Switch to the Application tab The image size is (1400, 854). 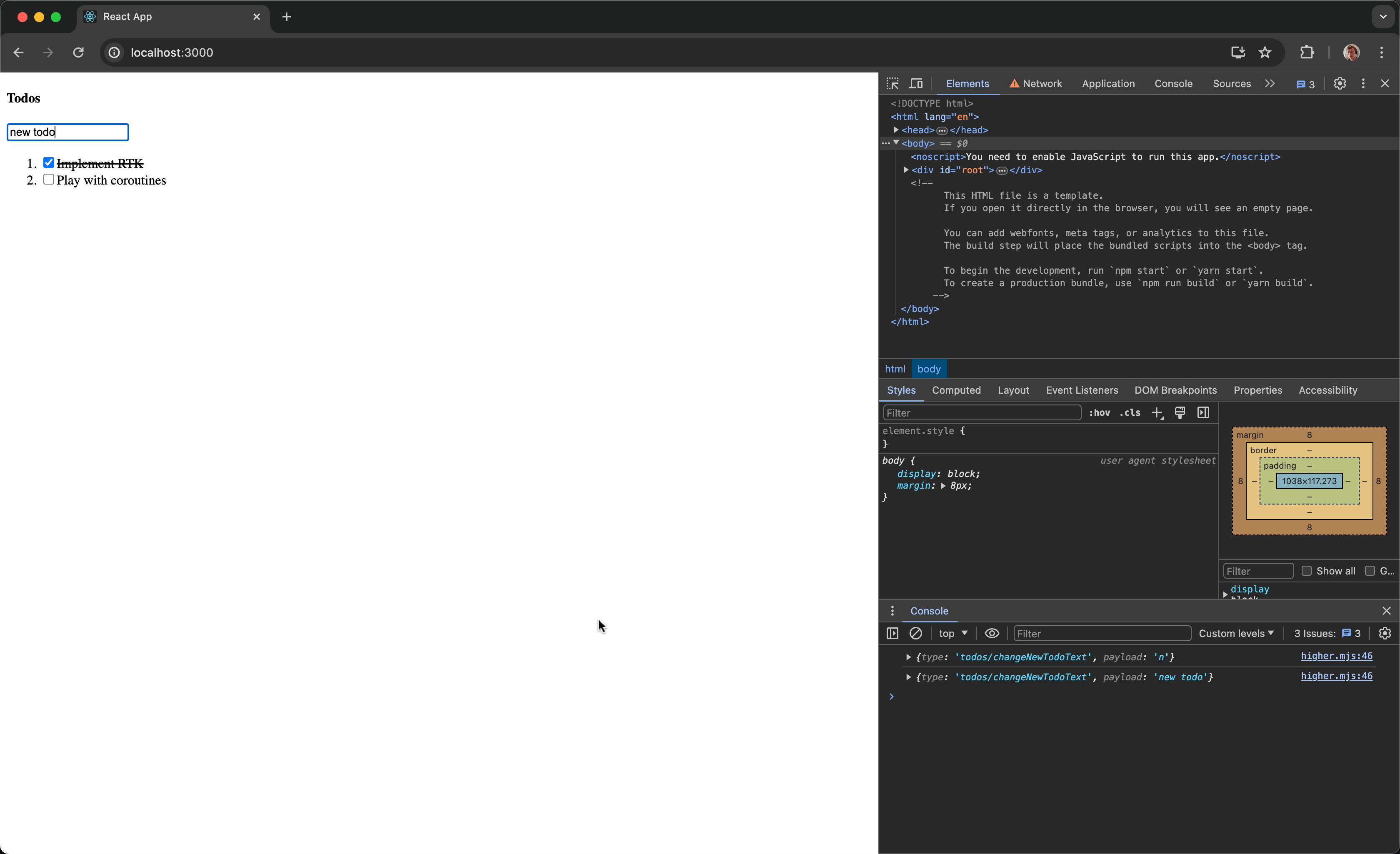coord(1108,83)
